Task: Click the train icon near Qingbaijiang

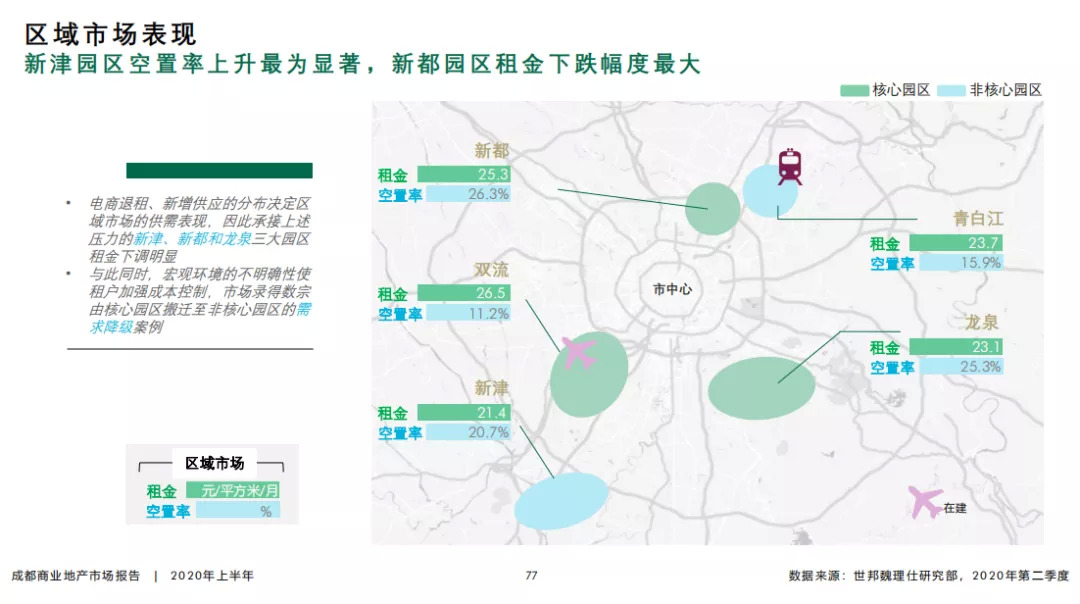Action: point(790,167)
